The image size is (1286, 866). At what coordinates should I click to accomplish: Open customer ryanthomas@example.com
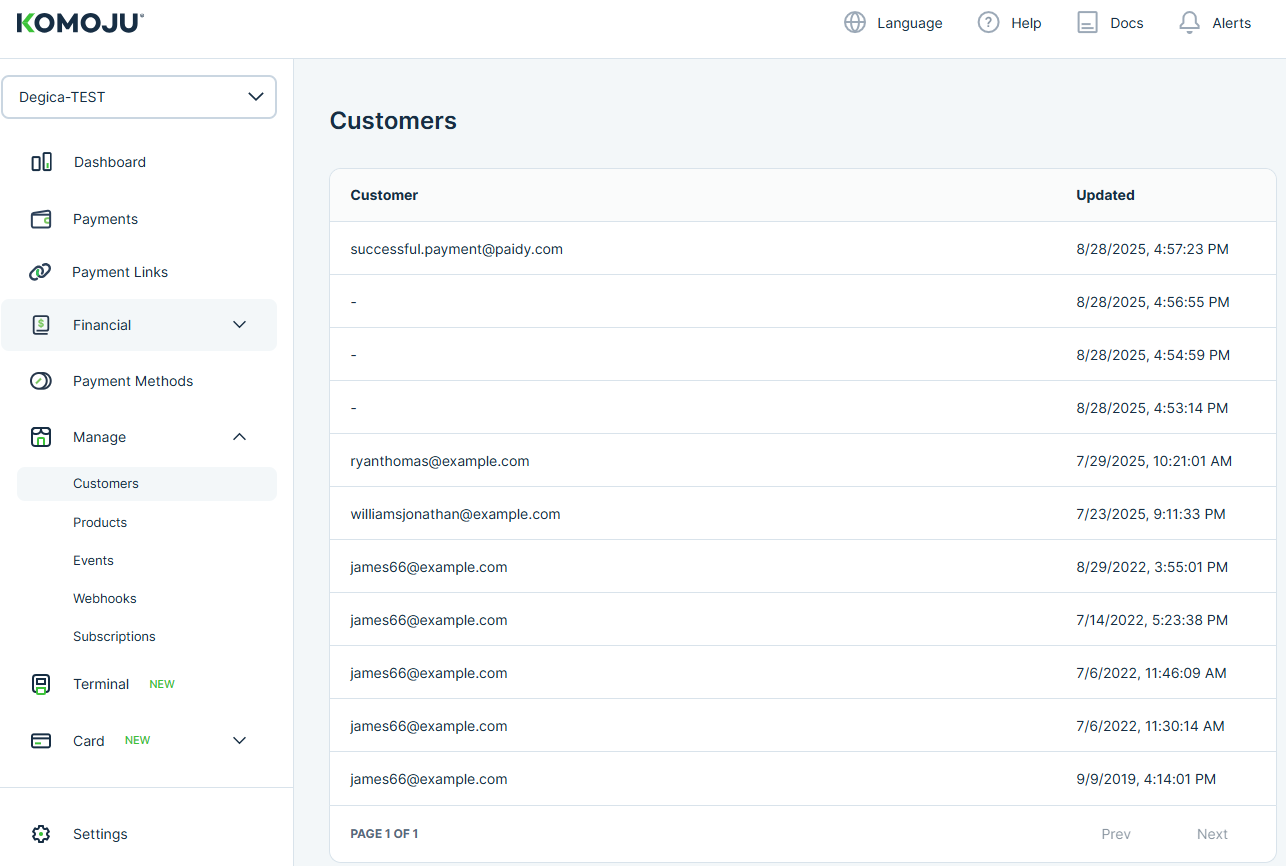(803, 461)
